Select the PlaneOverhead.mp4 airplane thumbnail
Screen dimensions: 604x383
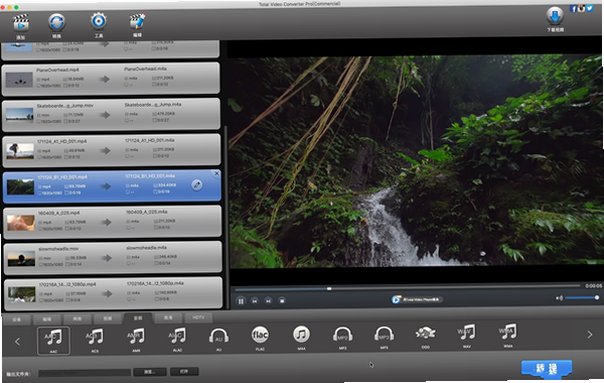pos(19,80)
